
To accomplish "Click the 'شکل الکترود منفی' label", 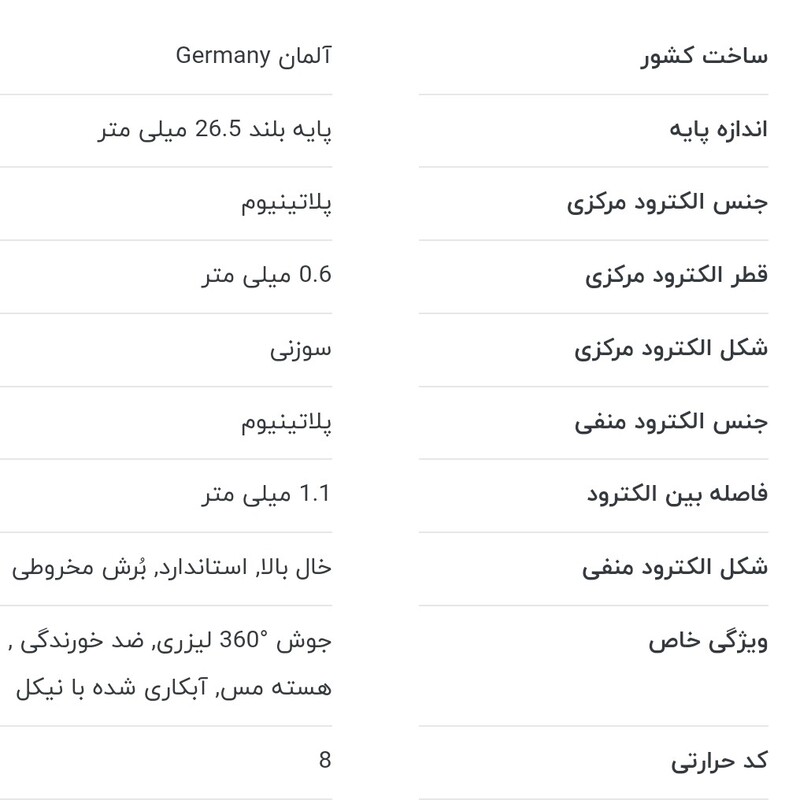I will click(675, 567).
